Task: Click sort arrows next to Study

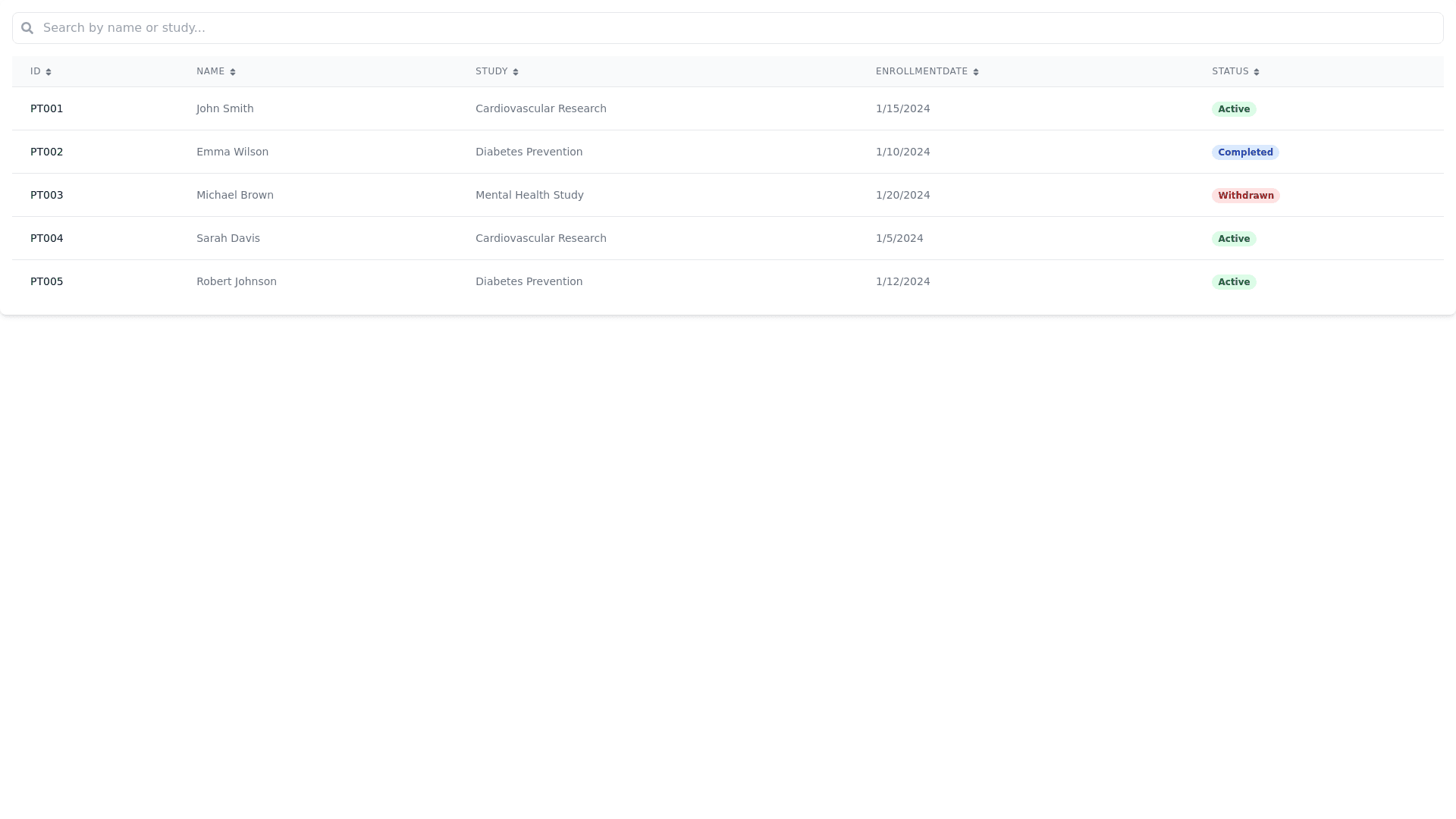Action: [516, 72]
